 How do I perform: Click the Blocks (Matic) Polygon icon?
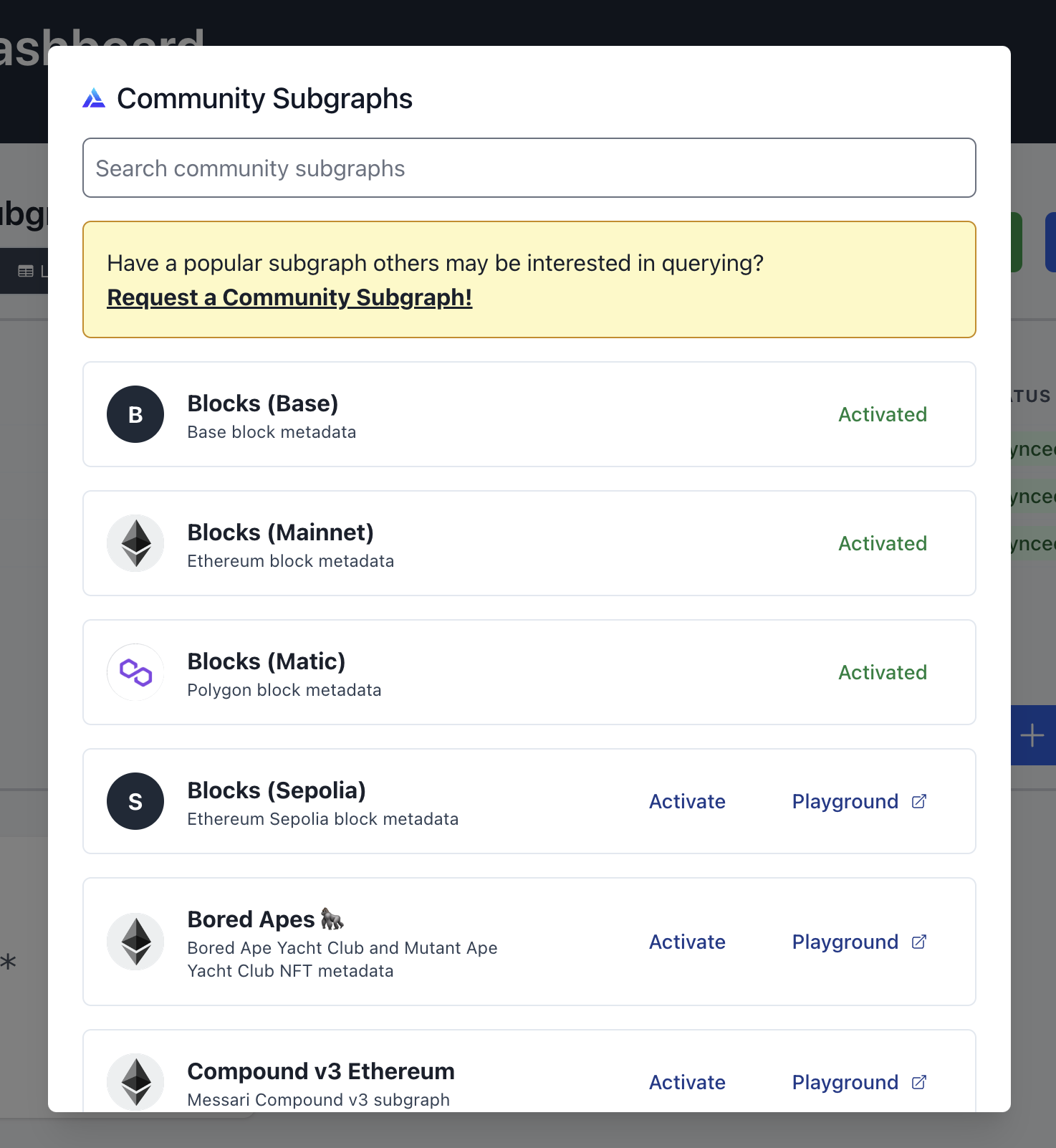135,672
